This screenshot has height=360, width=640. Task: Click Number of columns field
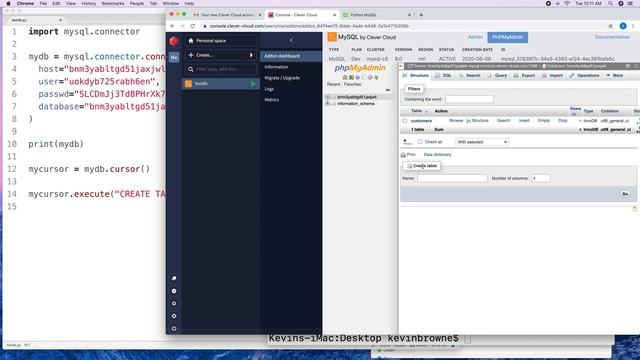[540, 178]
